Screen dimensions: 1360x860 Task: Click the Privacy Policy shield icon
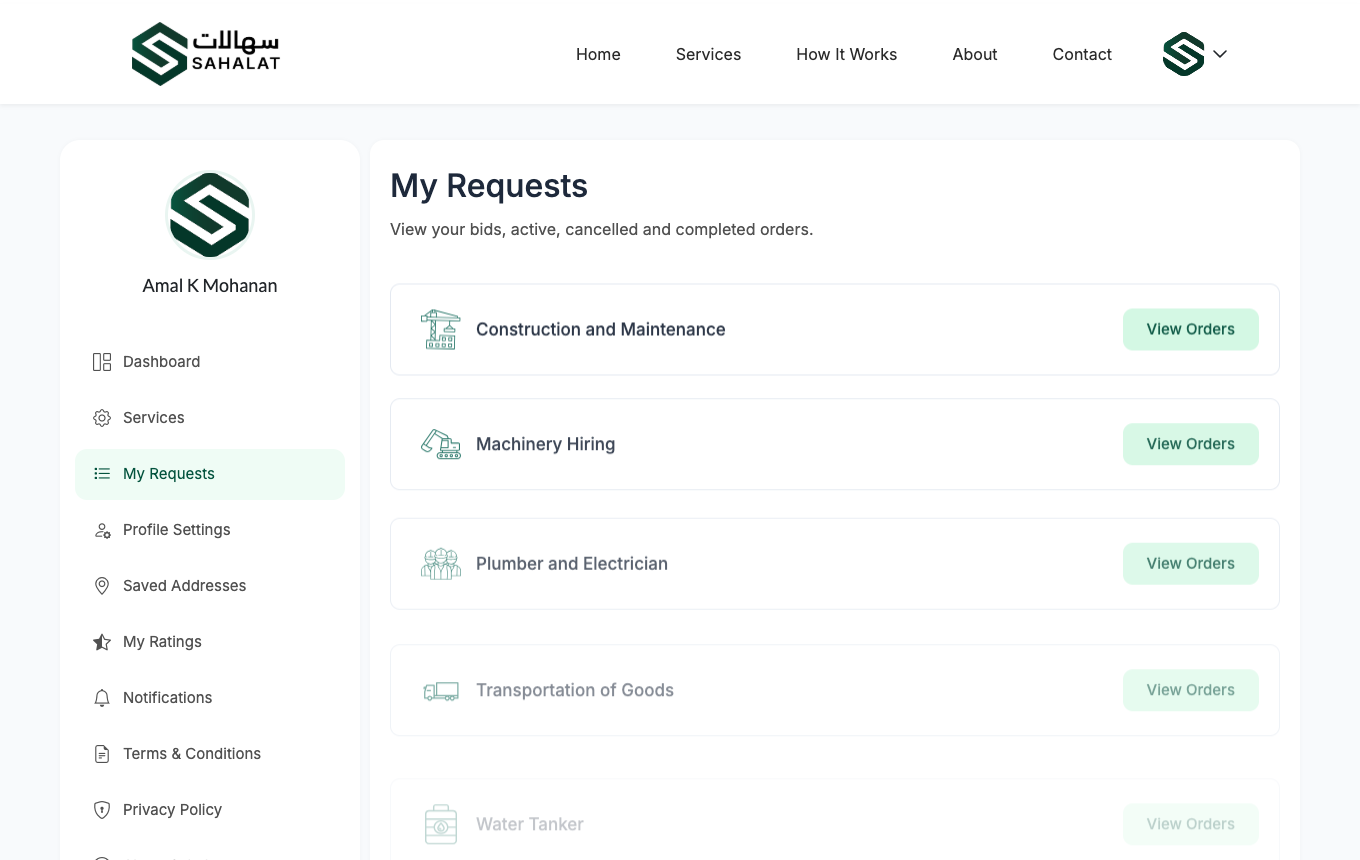coord(102,810)
